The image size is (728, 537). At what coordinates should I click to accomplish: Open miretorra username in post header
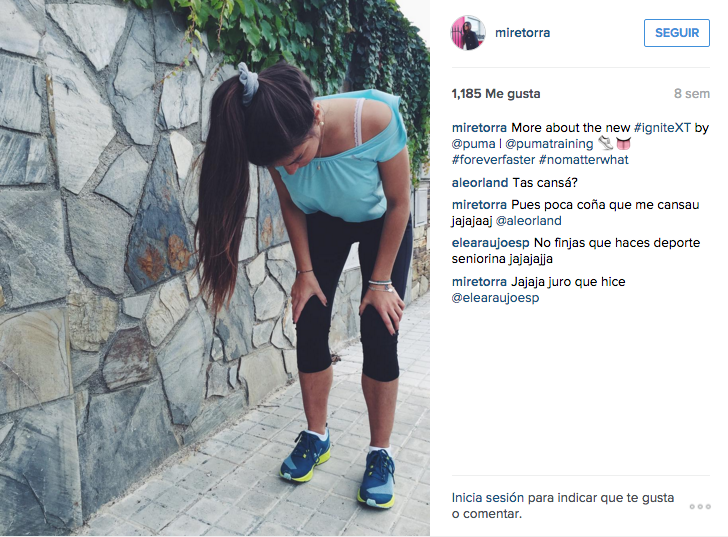click(x=522, y=32)
